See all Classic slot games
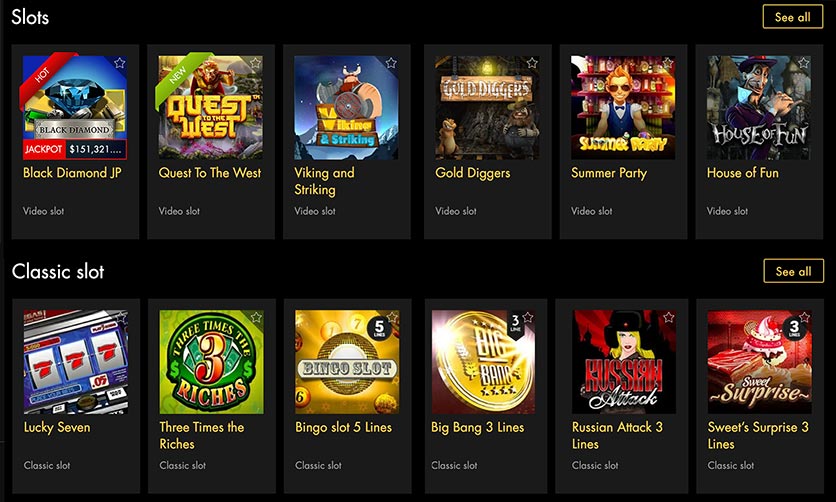 [x=793, y=271]
